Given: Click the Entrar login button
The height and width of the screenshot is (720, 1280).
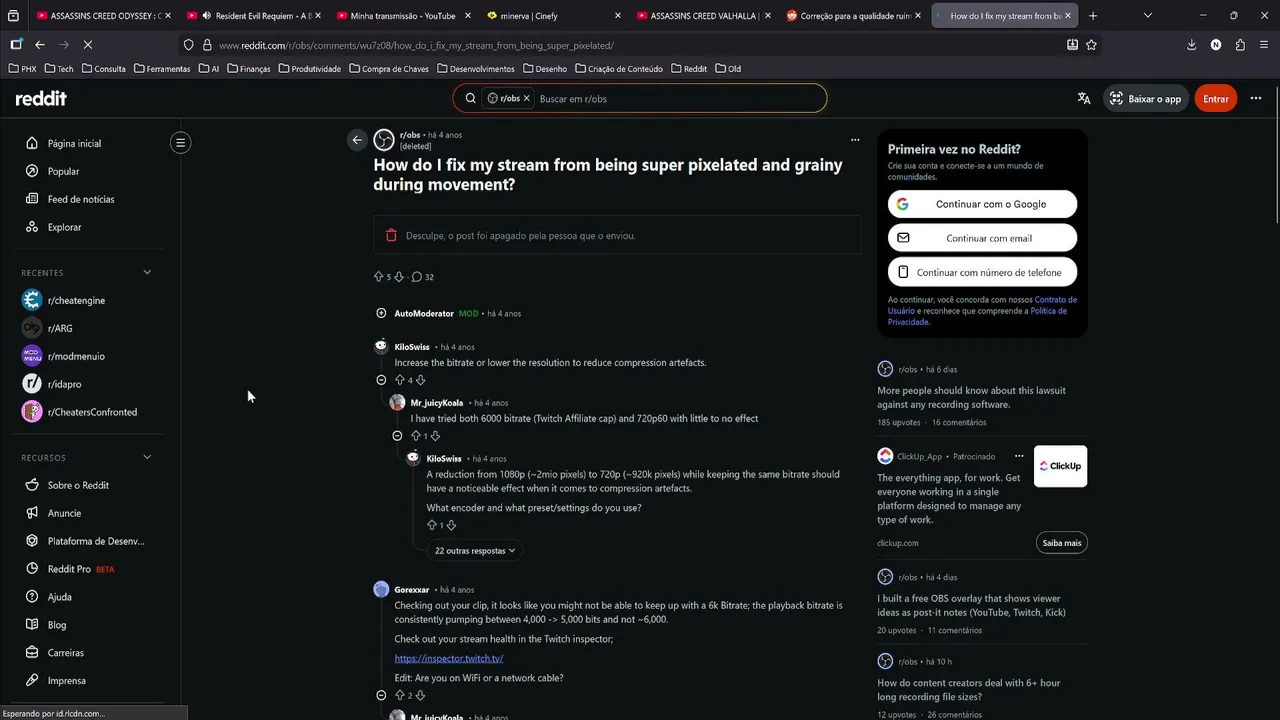Looking at the screenshot, I should point(1216,98).
